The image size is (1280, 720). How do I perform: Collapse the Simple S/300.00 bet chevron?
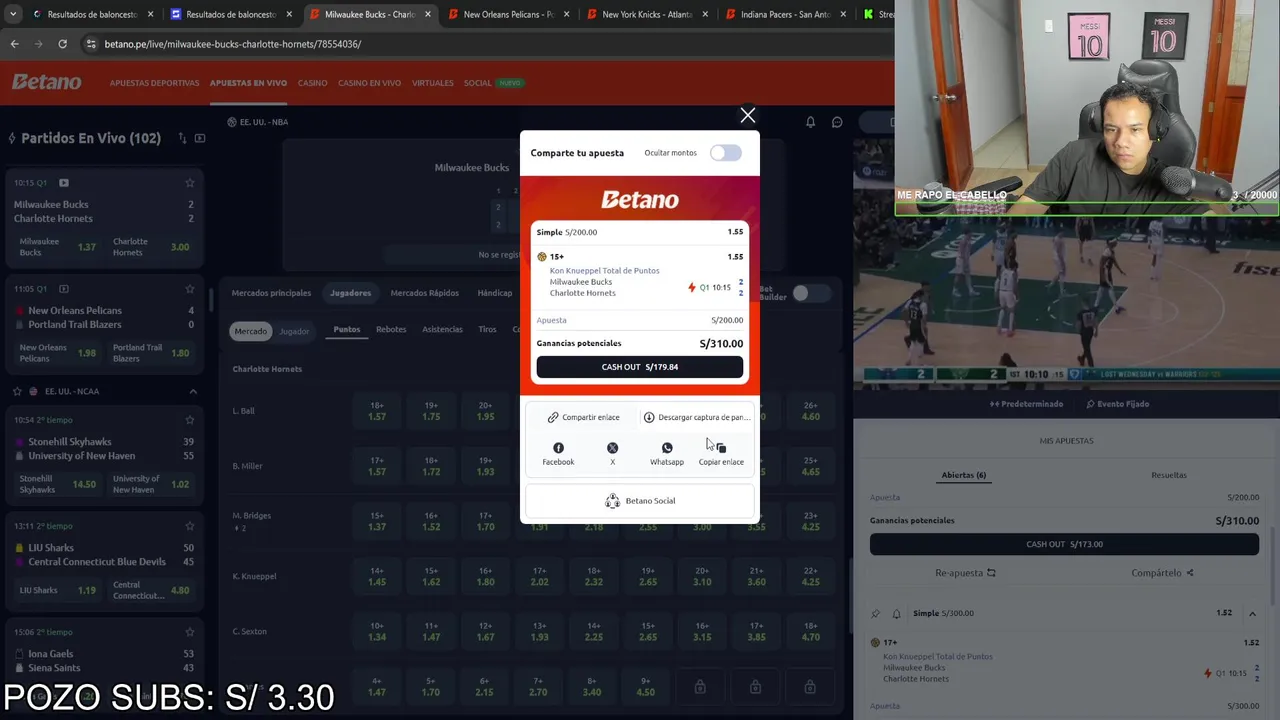pos(1252,613)
